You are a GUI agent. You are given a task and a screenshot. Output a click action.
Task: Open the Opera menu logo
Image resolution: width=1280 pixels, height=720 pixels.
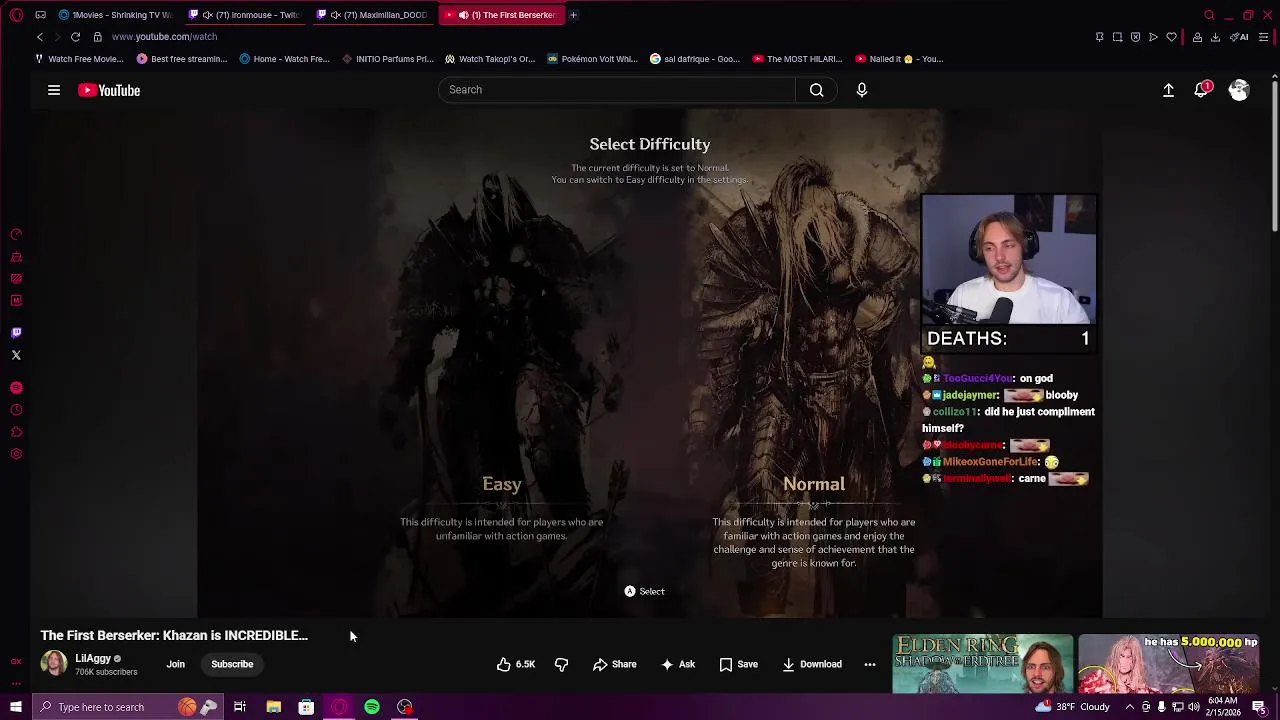pos(16,15)
